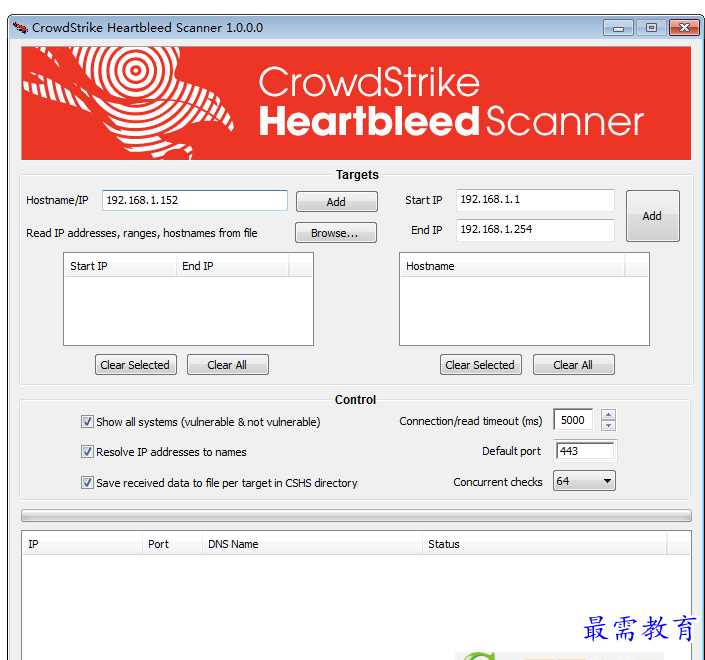This screenshot has height=660, width=705.
Task: Click the large Add button for IP range
Action: [652, 216]
